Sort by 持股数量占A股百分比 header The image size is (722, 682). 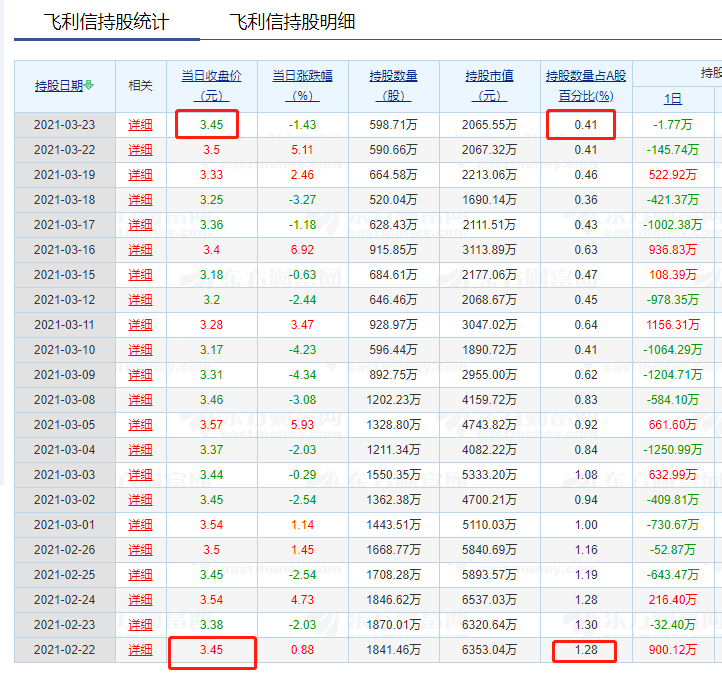pos(586,86)
